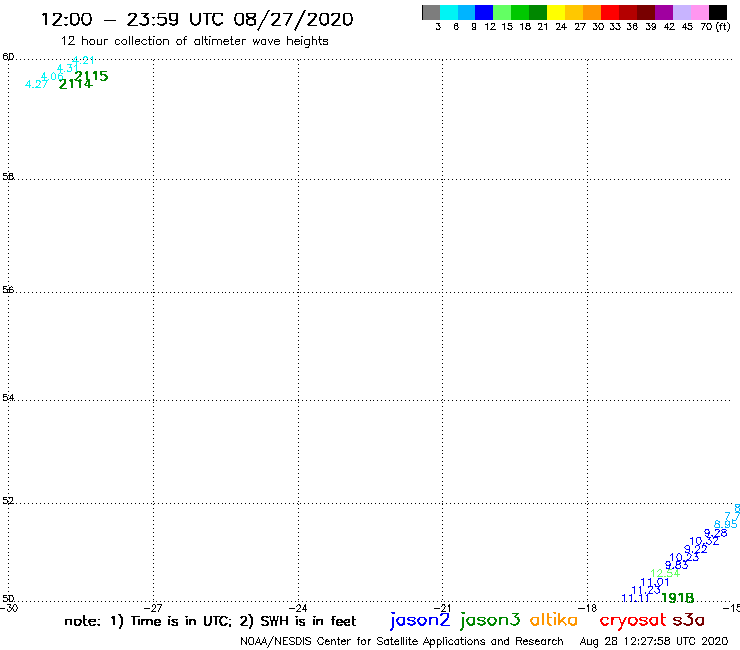Click the cyan '4.21' wave height value
This screenshot has width=740, height=650.
84,60
